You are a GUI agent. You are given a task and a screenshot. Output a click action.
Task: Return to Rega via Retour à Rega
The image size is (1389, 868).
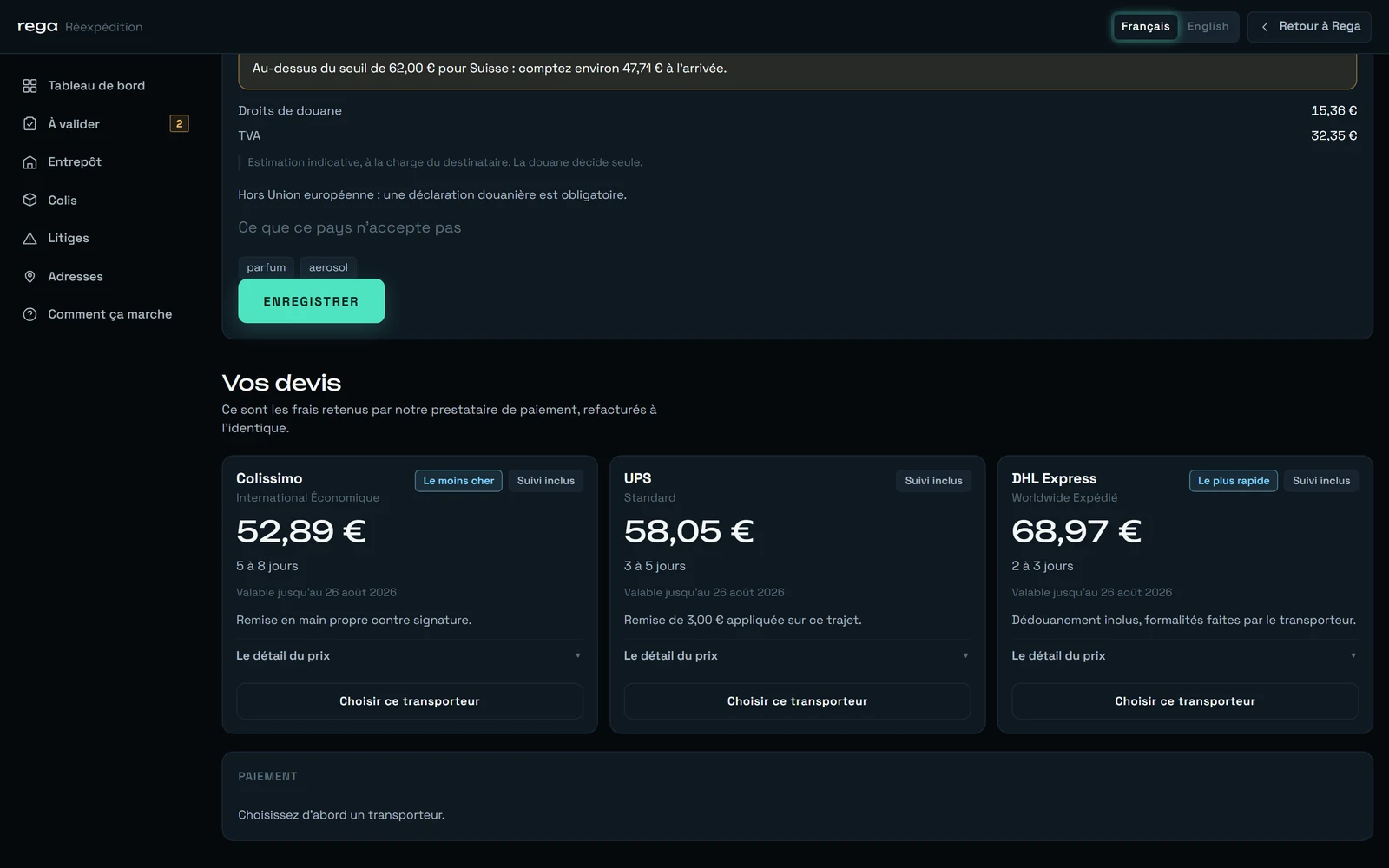pos(1309,27)
